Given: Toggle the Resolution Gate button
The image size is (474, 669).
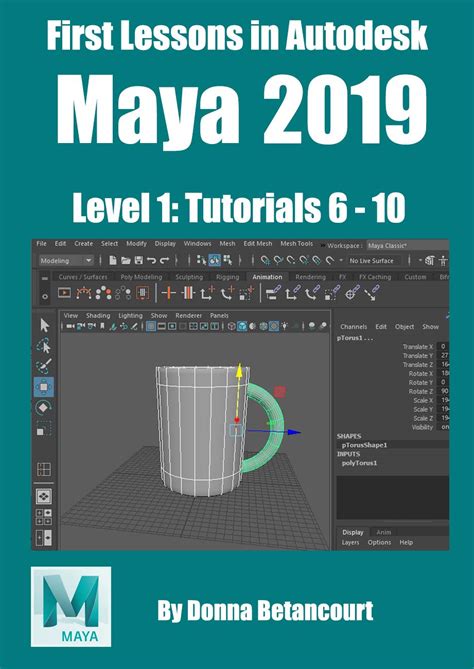Looking at the screenshot, I should point(172,326).
